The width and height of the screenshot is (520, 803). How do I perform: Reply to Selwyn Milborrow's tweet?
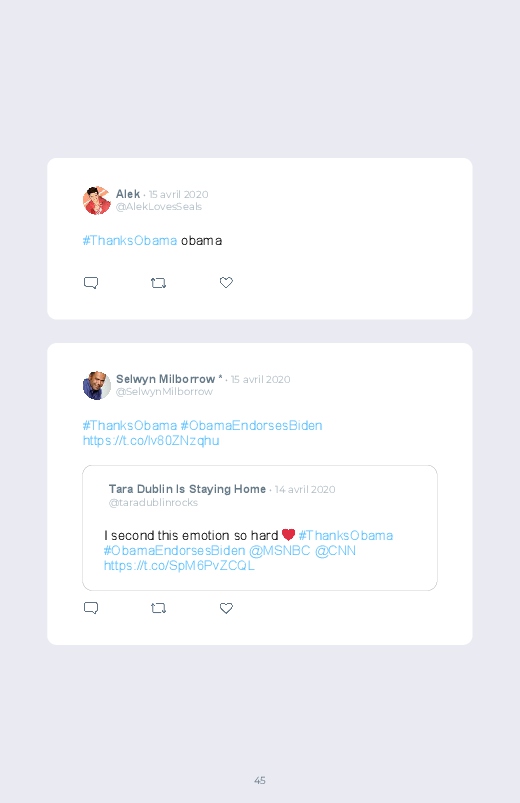91,608
